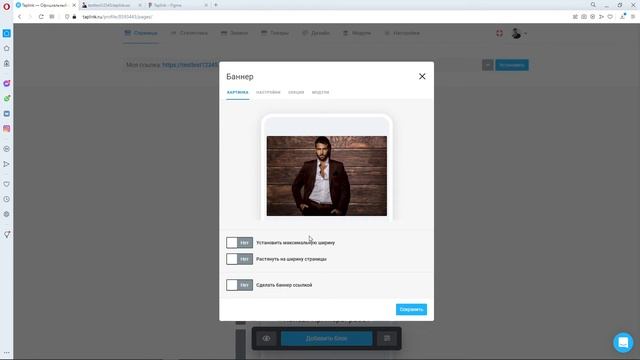Open Модули in the Taplink top navigation
The image size is (640, 360).
[x=357, y=33]
